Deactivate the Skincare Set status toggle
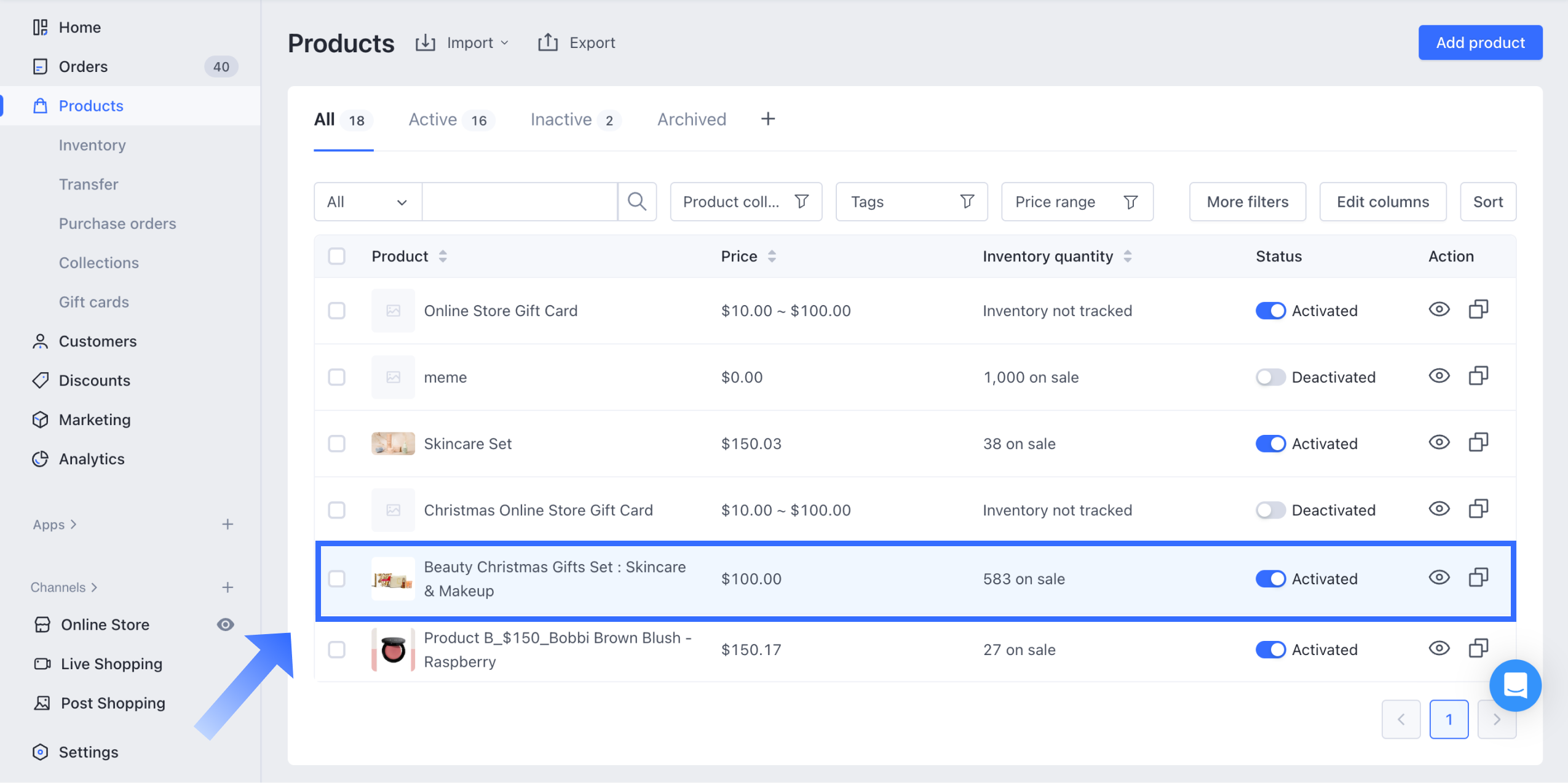The image size is (1568, 783). click(x=1270, y=443)
